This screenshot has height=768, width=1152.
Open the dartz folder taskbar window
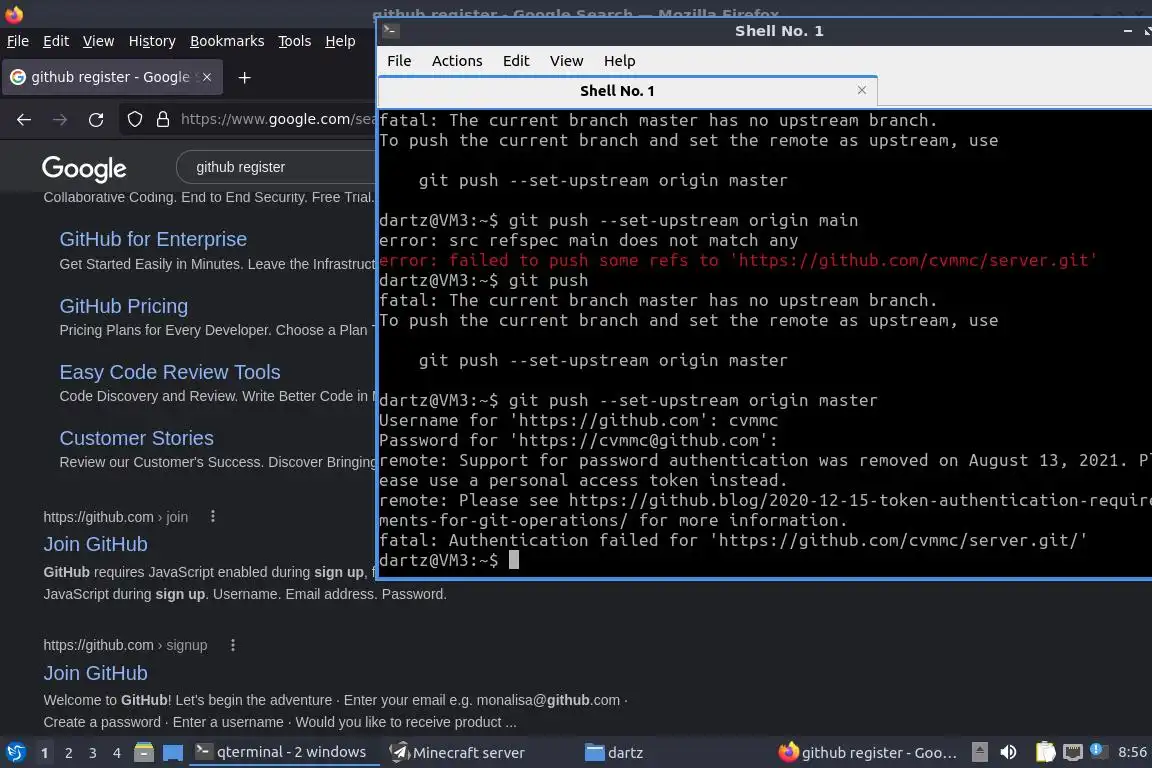[613, 752]
